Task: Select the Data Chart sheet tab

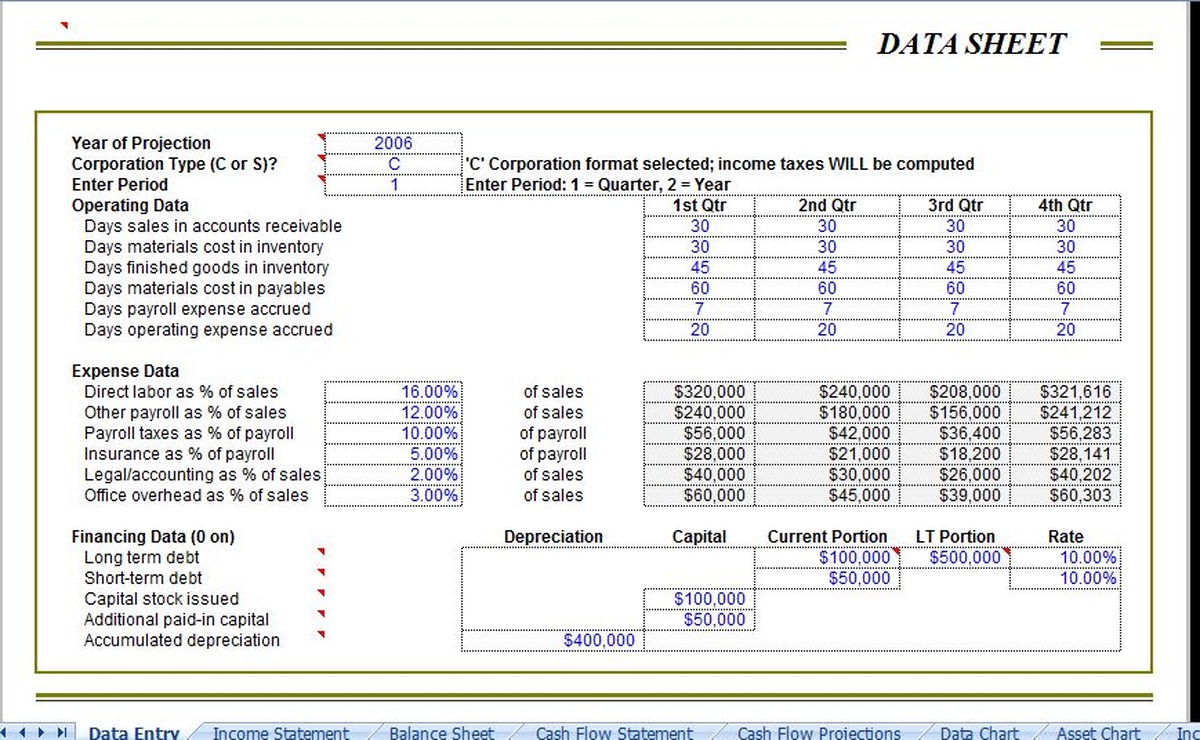Action: [979, 732]
